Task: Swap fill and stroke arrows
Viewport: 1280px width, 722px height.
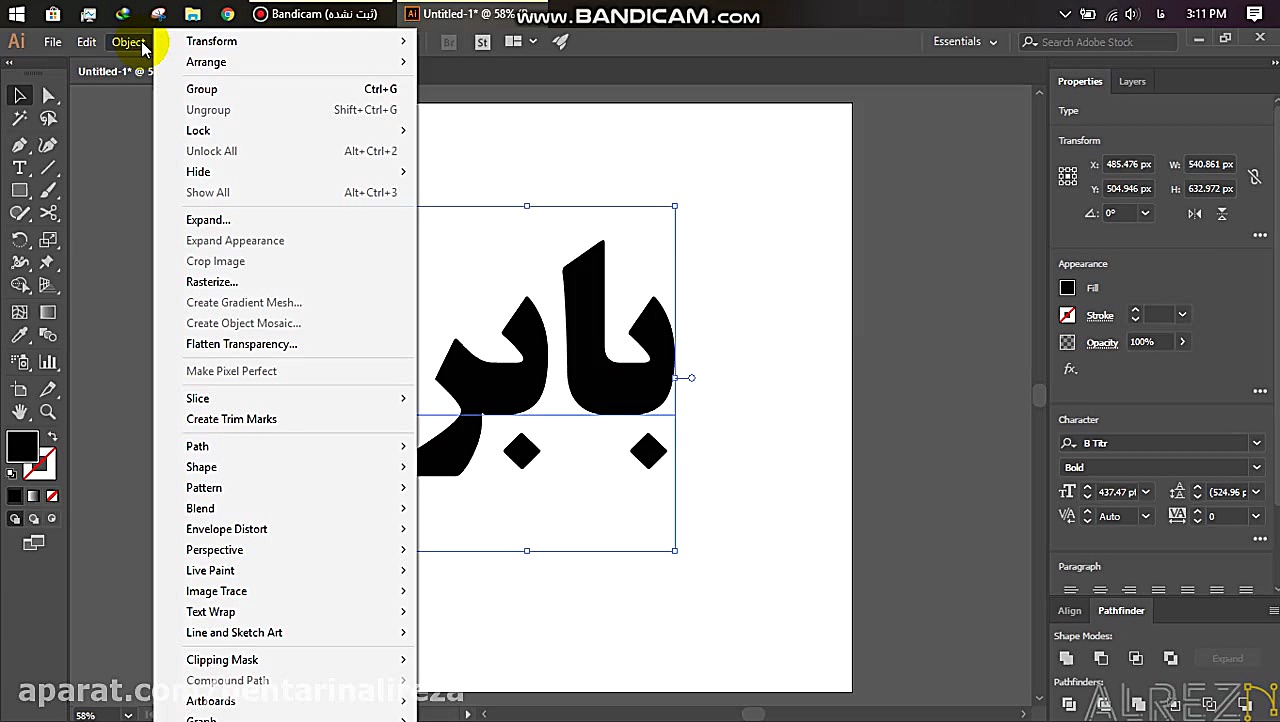Action: coord(53,437)
